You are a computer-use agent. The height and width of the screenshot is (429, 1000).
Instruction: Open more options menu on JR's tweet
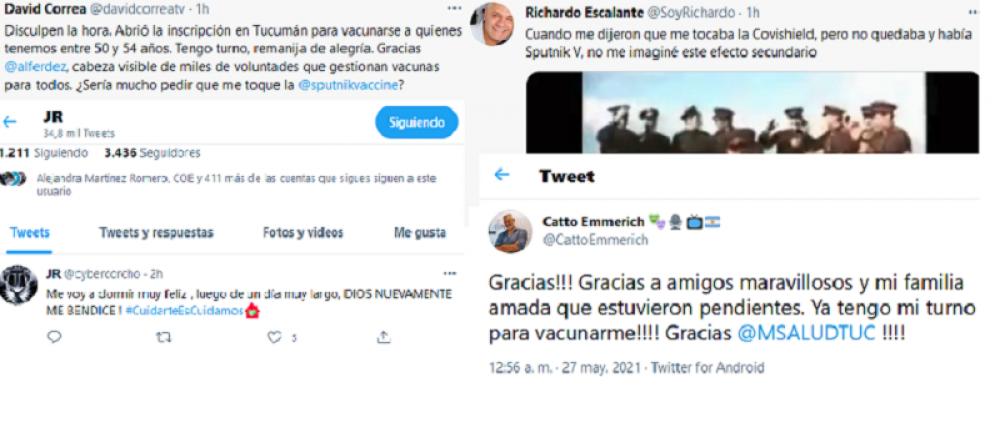pyautogui.click(x=450, y=273)
